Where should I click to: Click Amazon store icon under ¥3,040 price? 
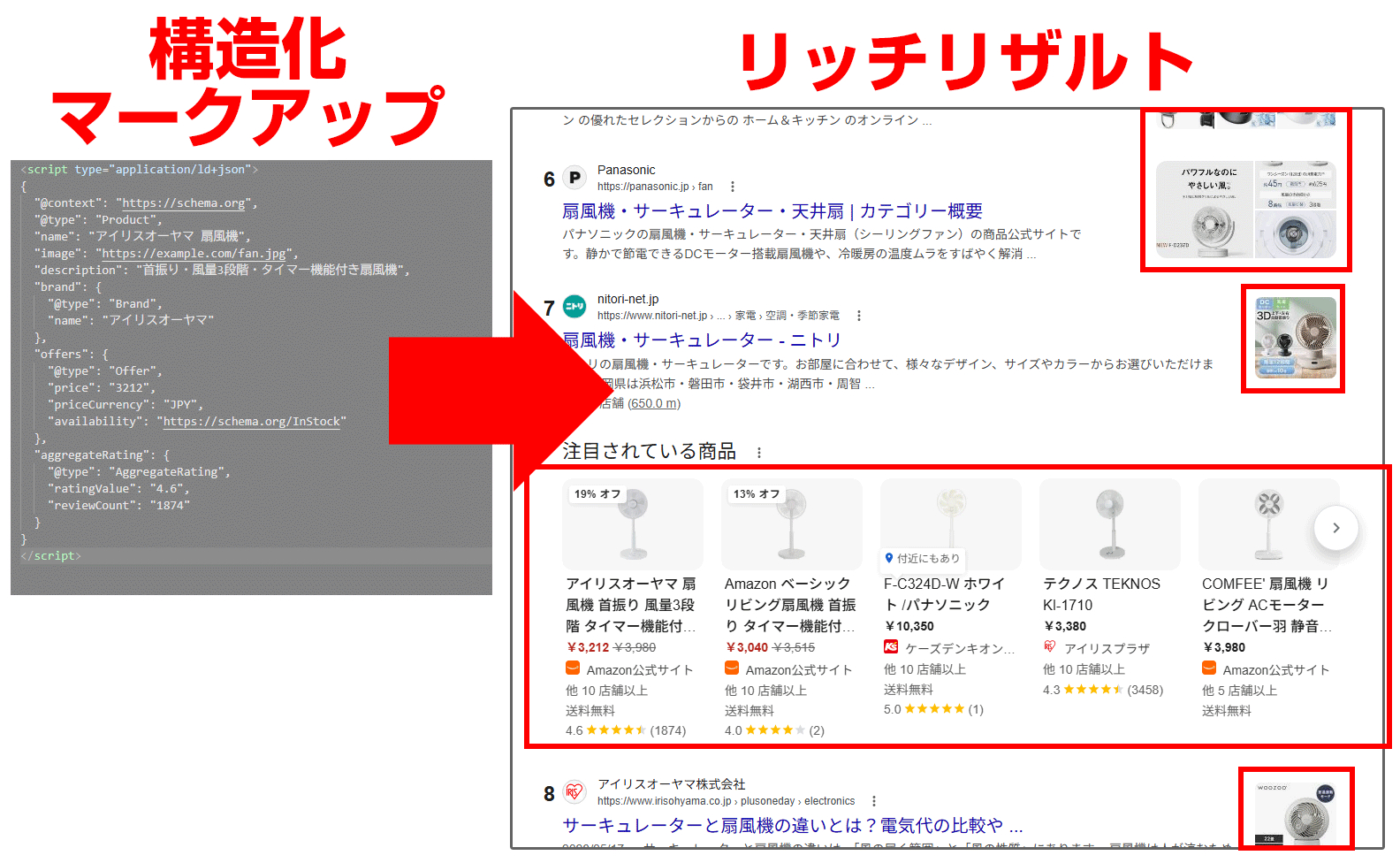coord(732,668)
